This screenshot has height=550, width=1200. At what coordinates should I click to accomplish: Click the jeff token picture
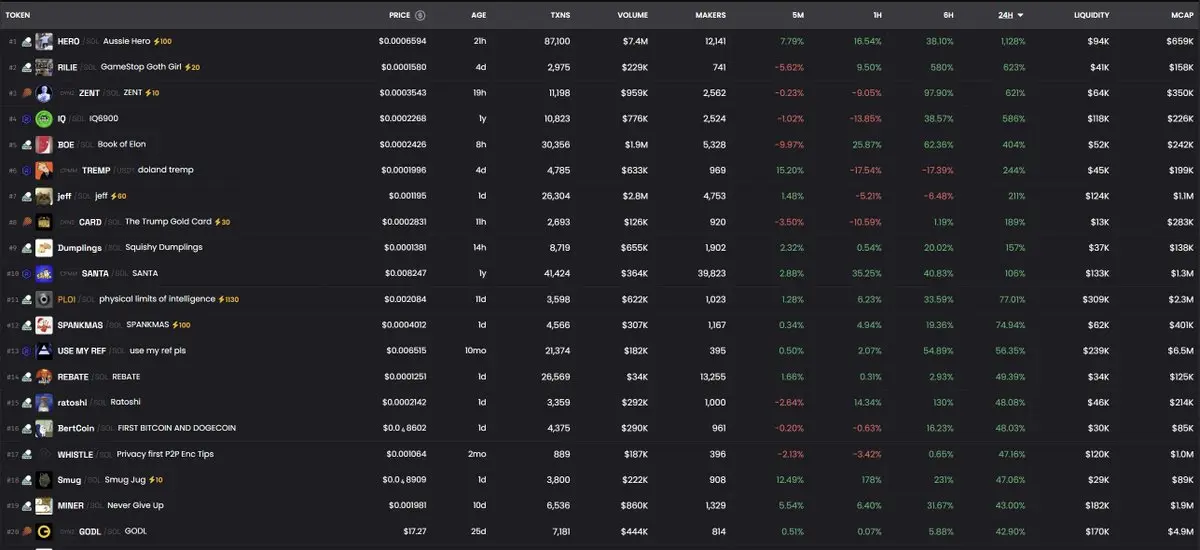click(x=44, y=196)
